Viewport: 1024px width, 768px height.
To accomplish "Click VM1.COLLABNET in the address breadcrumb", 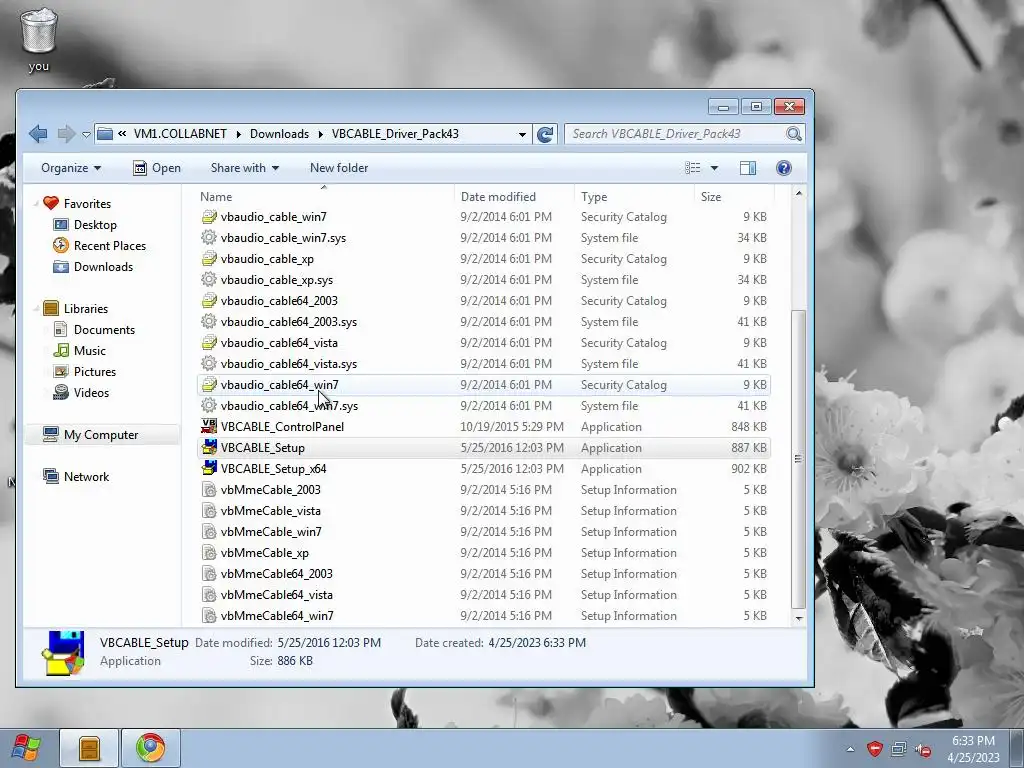I will (x=180, y=134).
